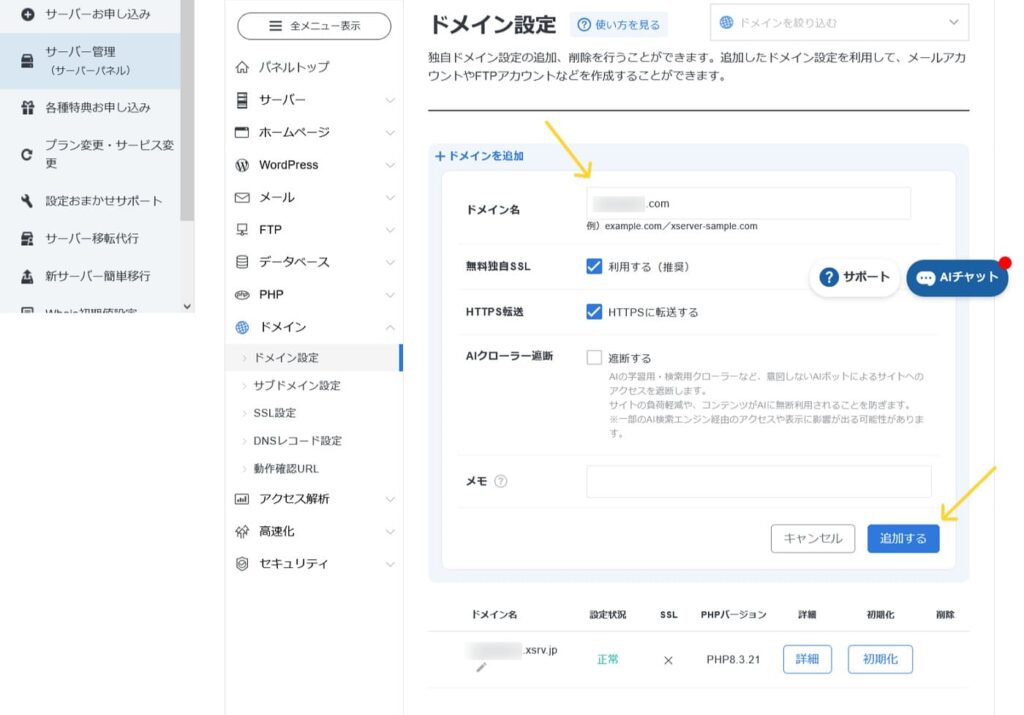The height and width of the screenshot is (715, 1024).
Task: Click the メール envelope icon
Action: pyautogui.click(x=242, y=197)
